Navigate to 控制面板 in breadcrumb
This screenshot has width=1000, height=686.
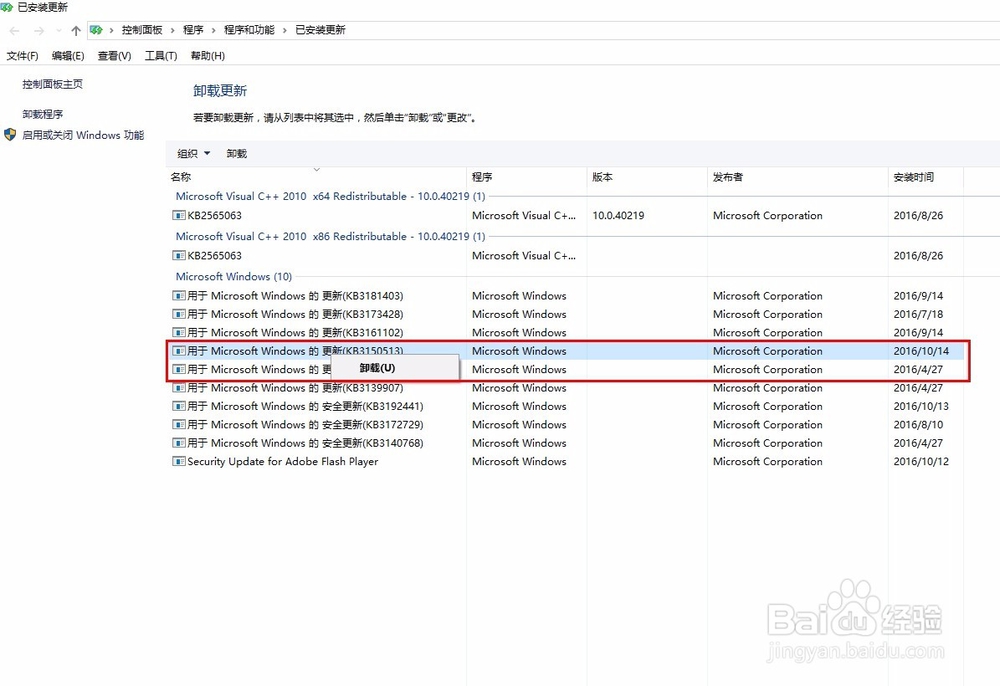coord(142,30)
